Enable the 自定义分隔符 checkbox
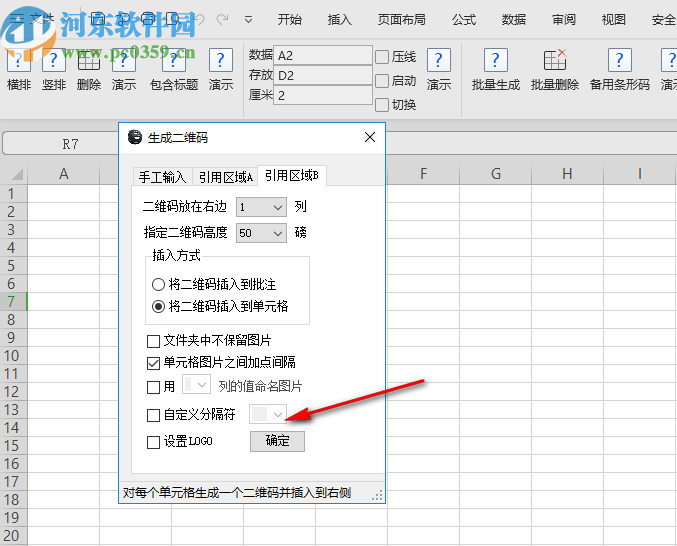 153,415
